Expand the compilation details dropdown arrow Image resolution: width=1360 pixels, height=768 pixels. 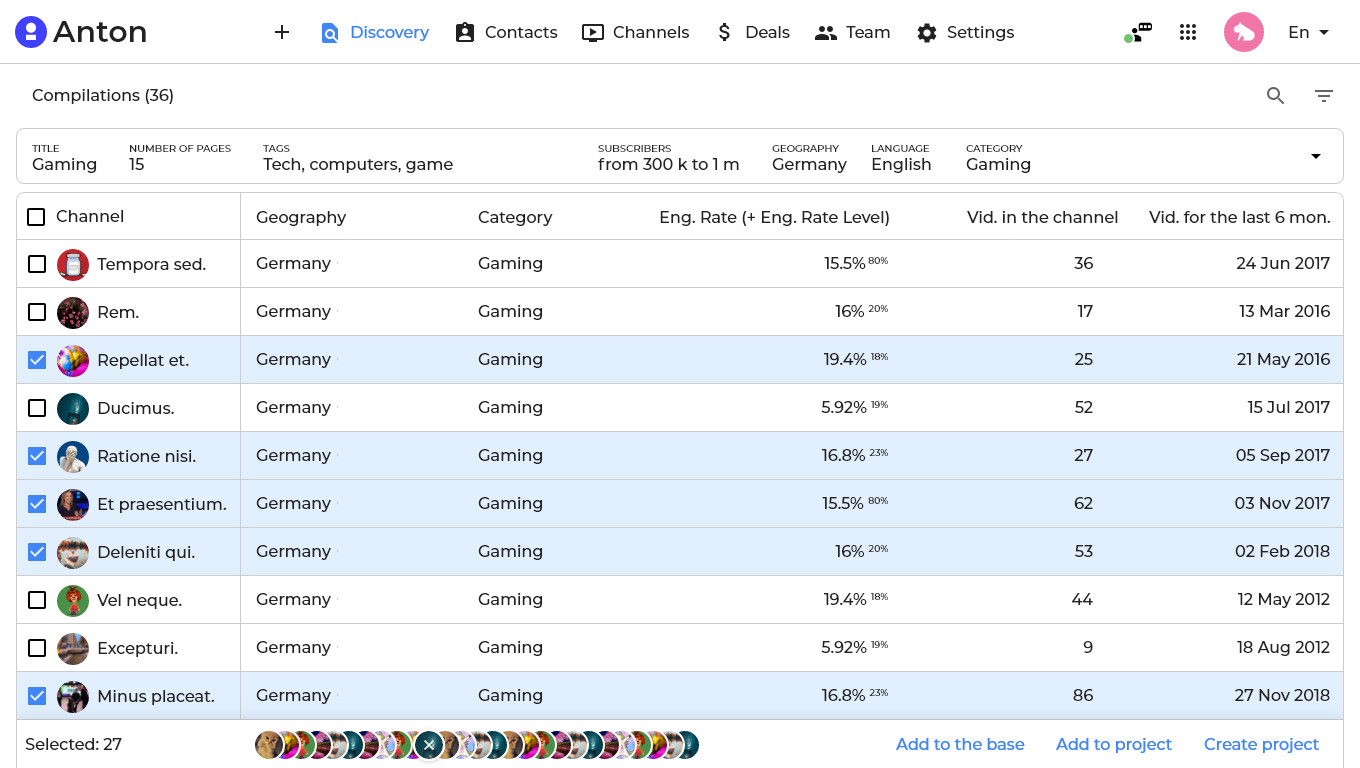1316,156
